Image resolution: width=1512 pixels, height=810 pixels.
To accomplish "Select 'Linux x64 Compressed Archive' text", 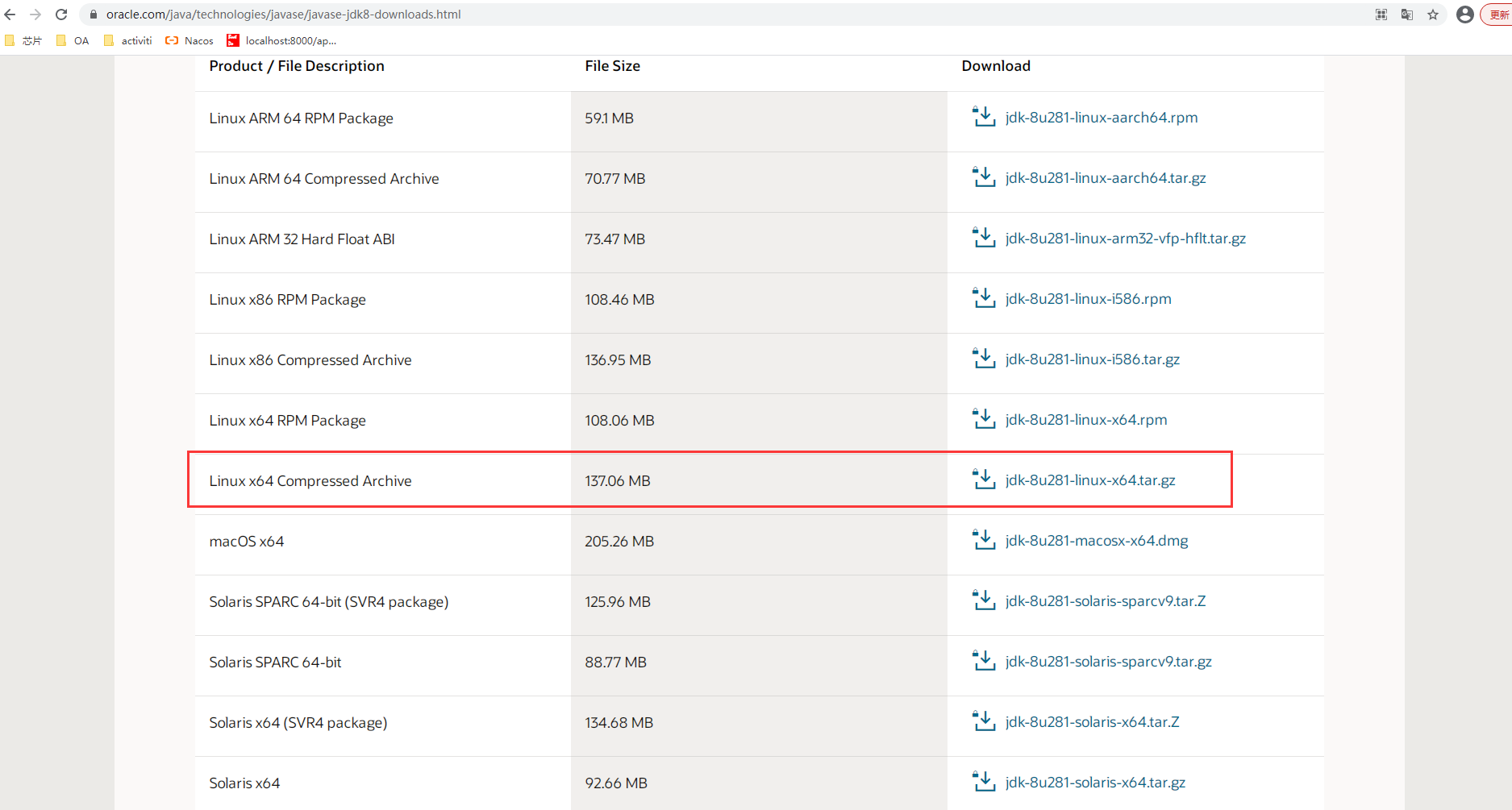I will coord(310,481).
